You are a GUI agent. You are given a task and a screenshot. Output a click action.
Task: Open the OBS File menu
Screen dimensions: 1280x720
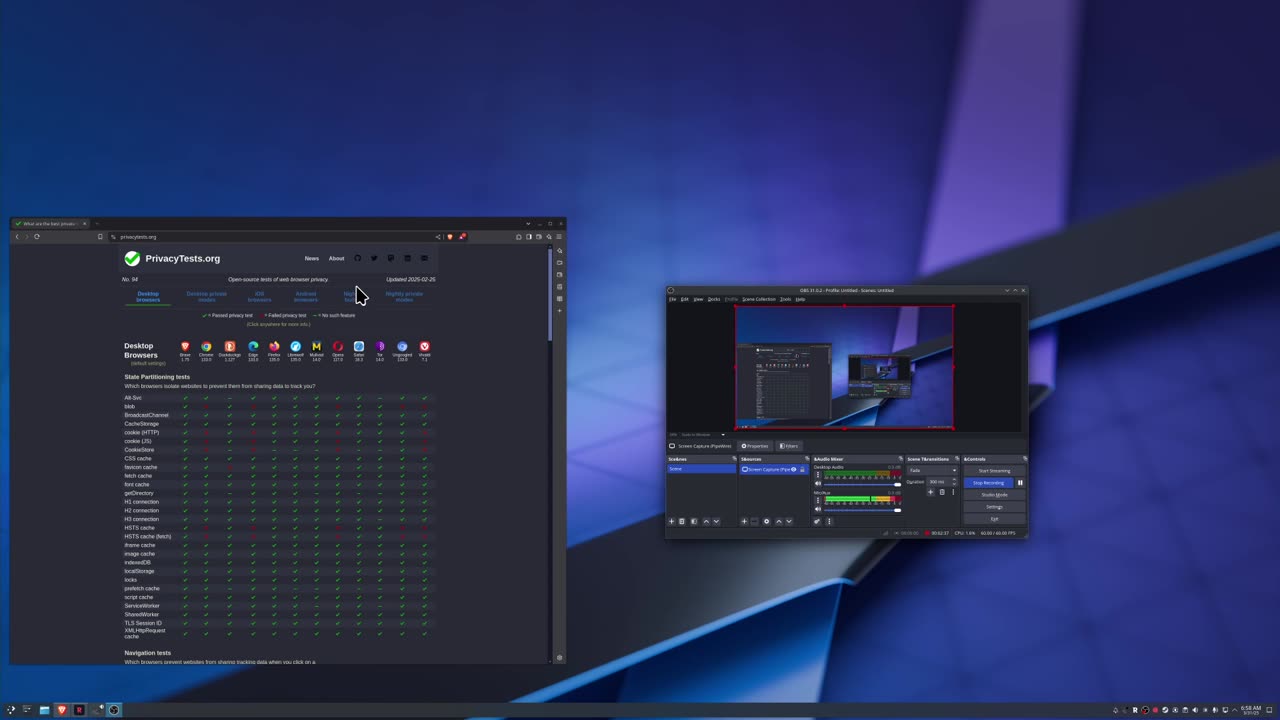pos(672,299)
